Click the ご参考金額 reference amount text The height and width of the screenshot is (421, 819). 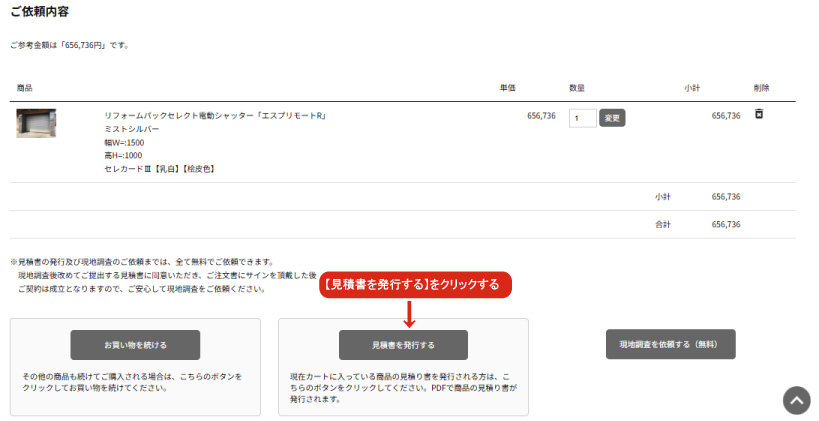point(69,45)
